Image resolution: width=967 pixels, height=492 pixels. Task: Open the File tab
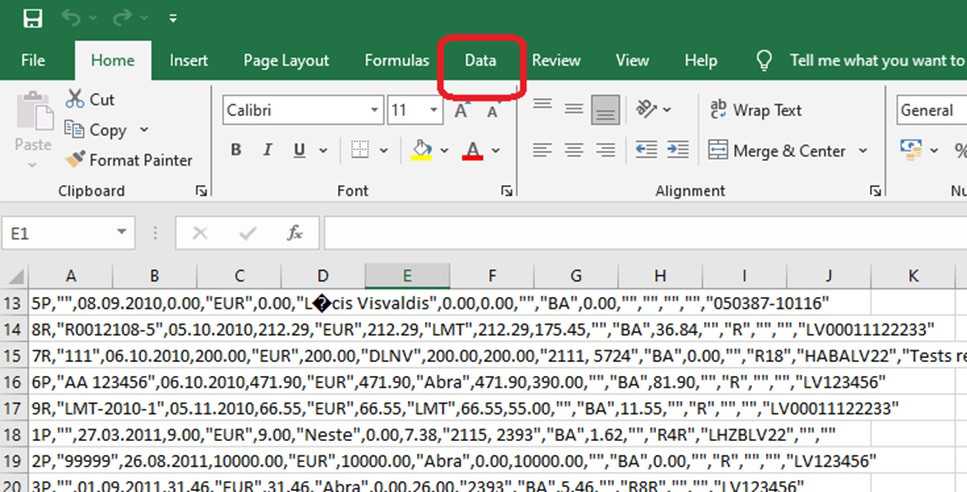click(33, 60)
